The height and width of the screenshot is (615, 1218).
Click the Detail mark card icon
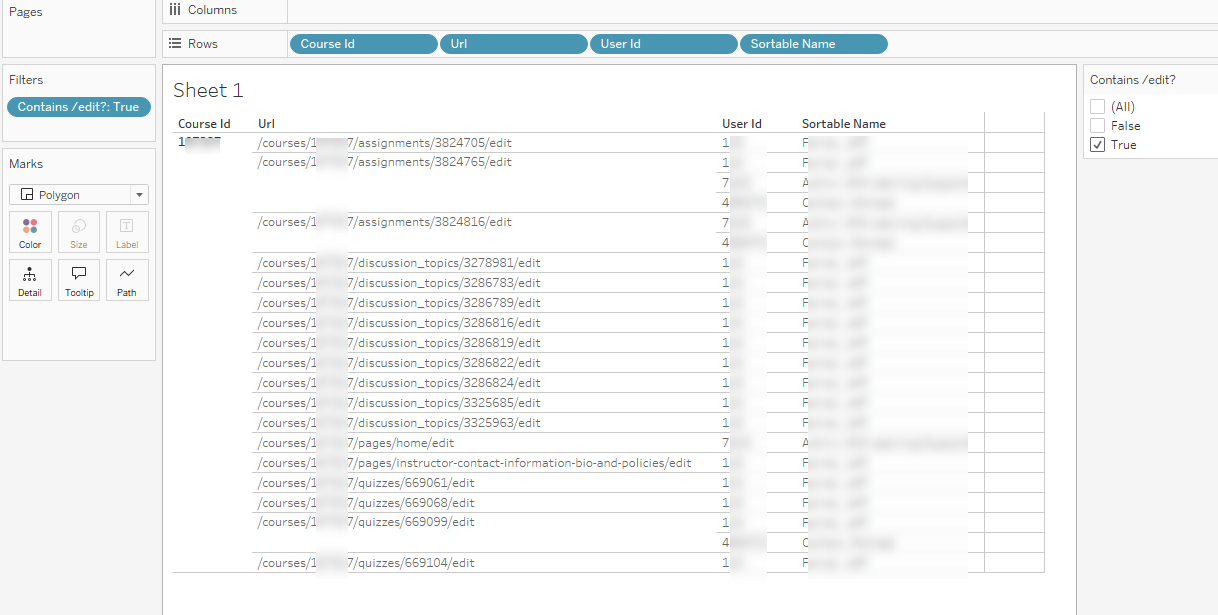click(x=30, y=280)
